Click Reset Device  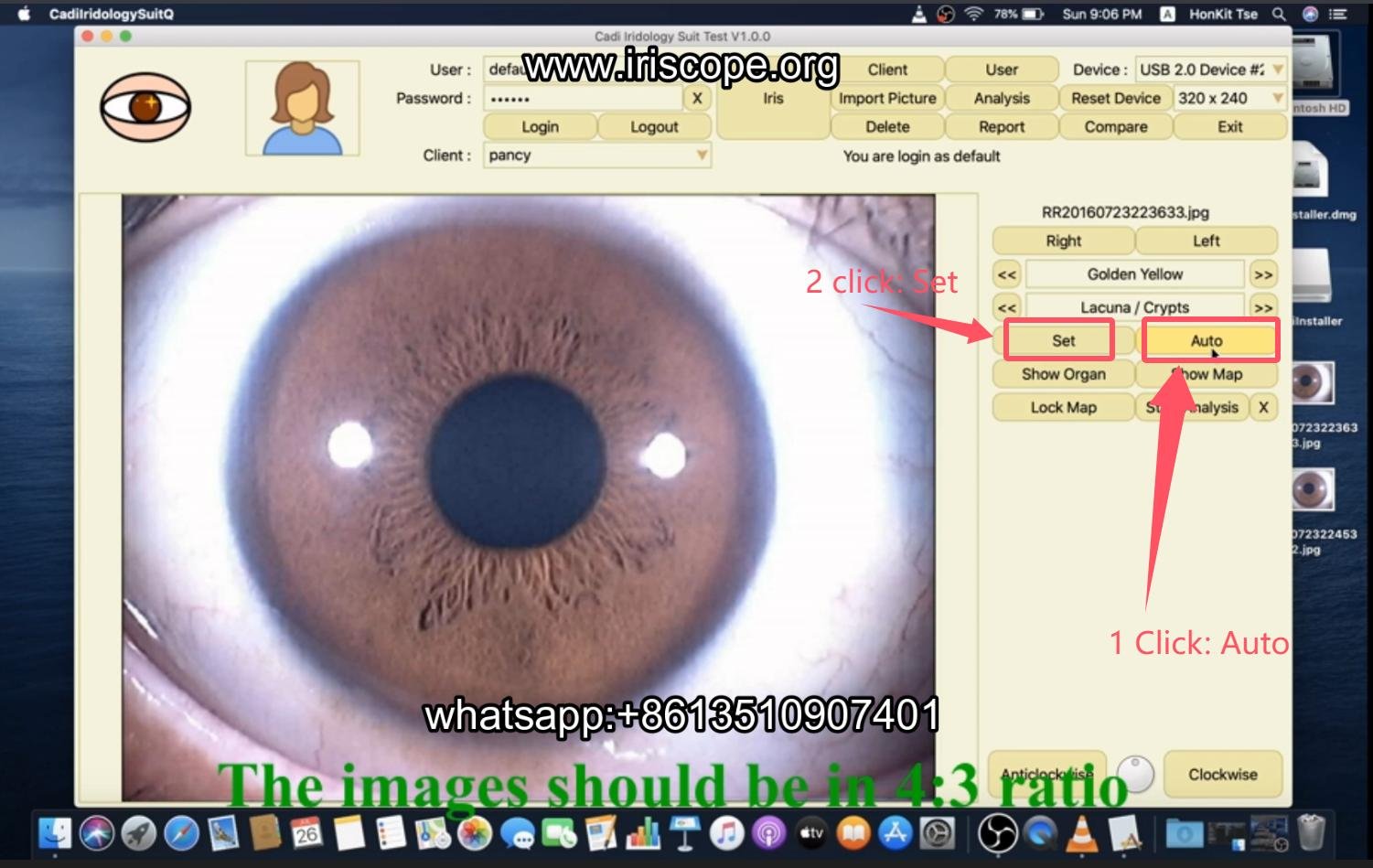1116,98
